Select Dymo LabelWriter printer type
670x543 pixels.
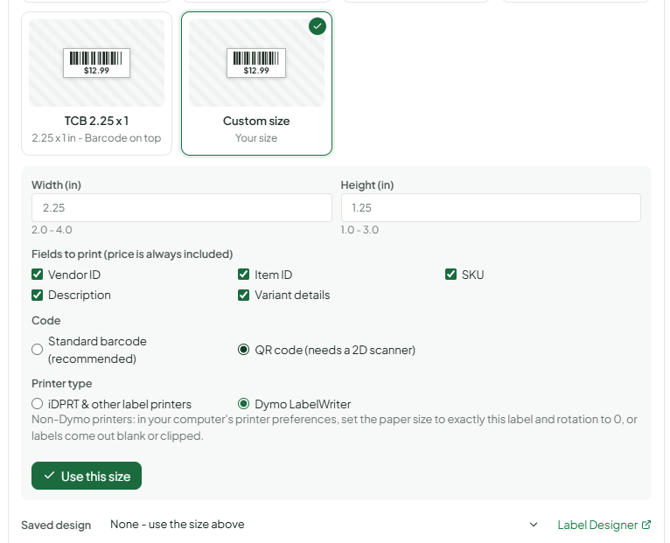(244, 404)
